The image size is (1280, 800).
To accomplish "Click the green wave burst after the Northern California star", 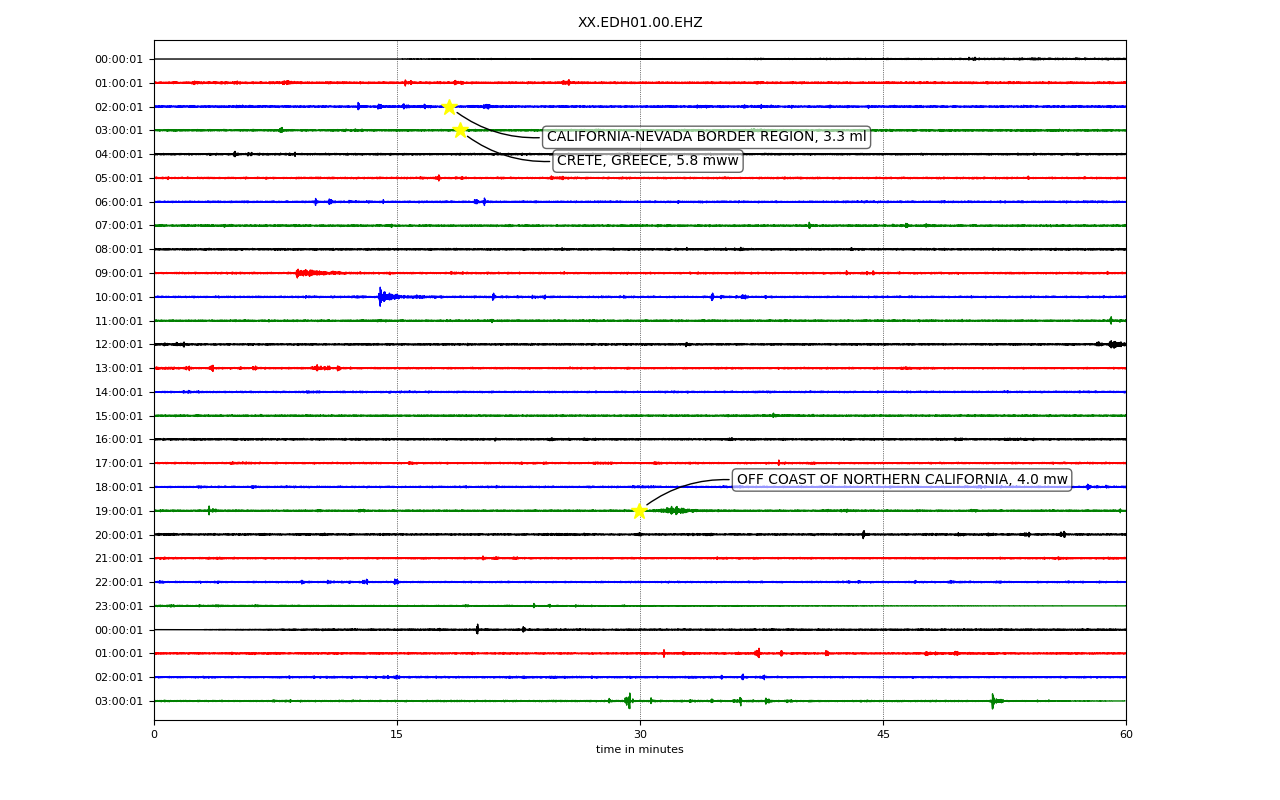I will (x=675, y=510).
